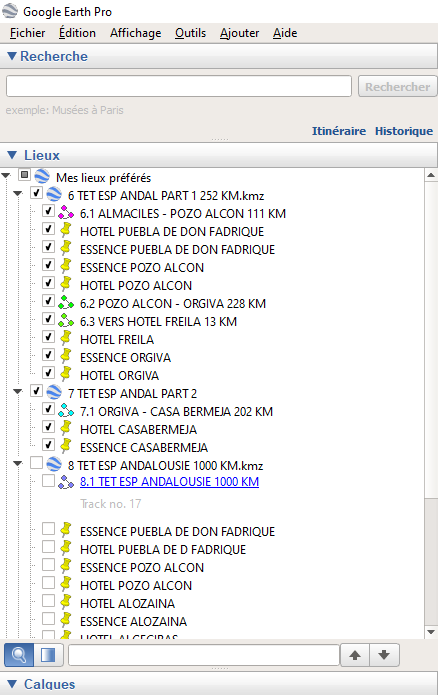
Task: Click the pushpin icon of checked HOTEL POZO ALCON
Action: [66, 284]
